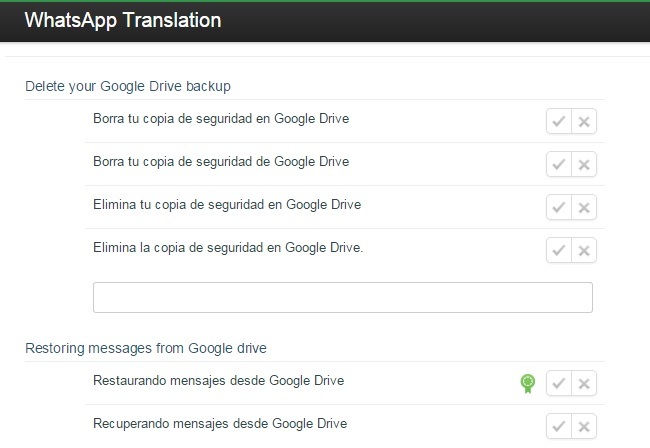Reject 'Recuperando mensajes desde Google Drive'

click(x=584, y=426)
